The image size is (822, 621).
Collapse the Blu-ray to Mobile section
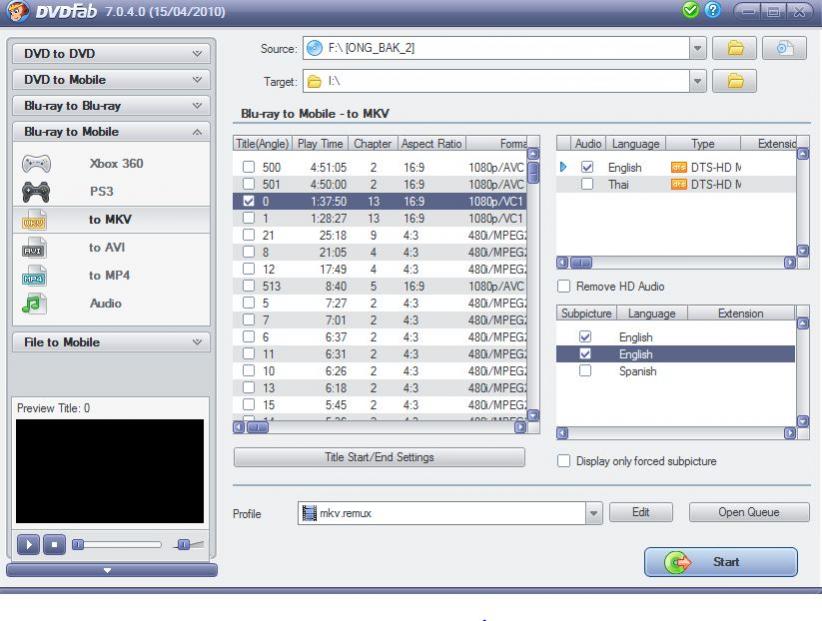(112, 132)
